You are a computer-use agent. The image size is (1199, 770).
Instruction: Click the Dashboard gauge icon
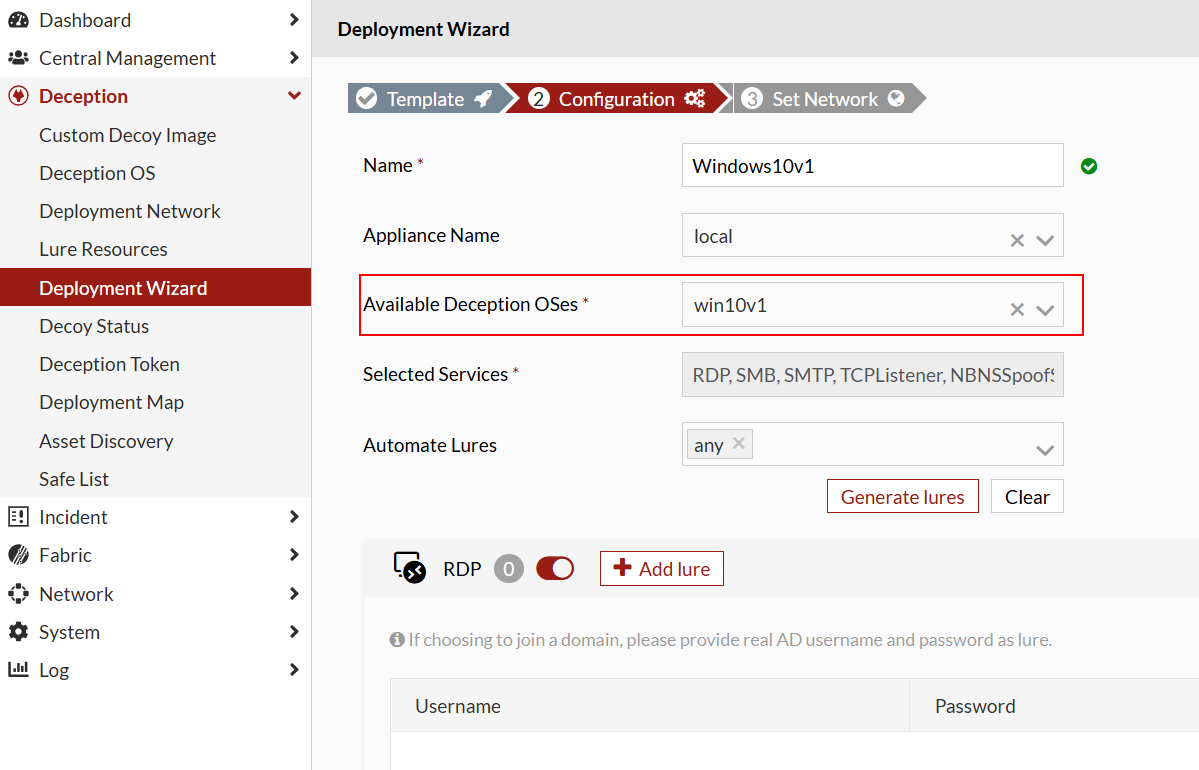point(18,20)
